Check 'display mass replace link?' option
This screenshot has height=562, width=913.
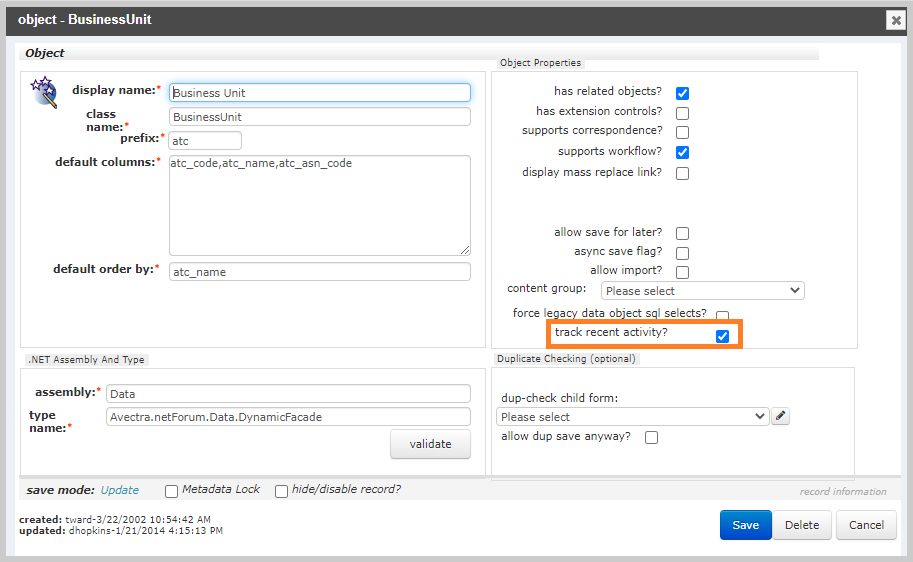click(x=682, y=174)
